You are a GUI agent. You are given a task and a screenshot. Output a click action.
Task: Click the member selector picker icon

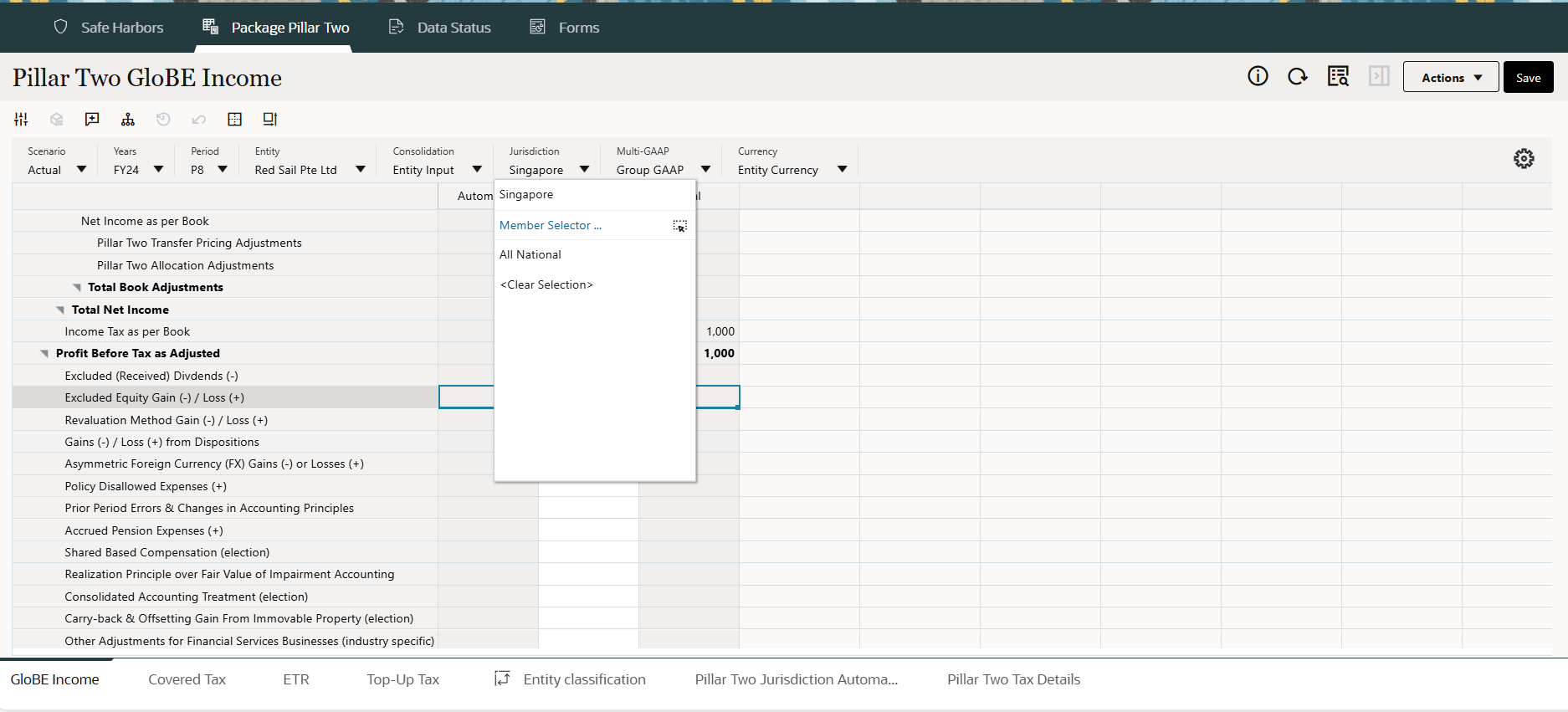click(680, 226)
